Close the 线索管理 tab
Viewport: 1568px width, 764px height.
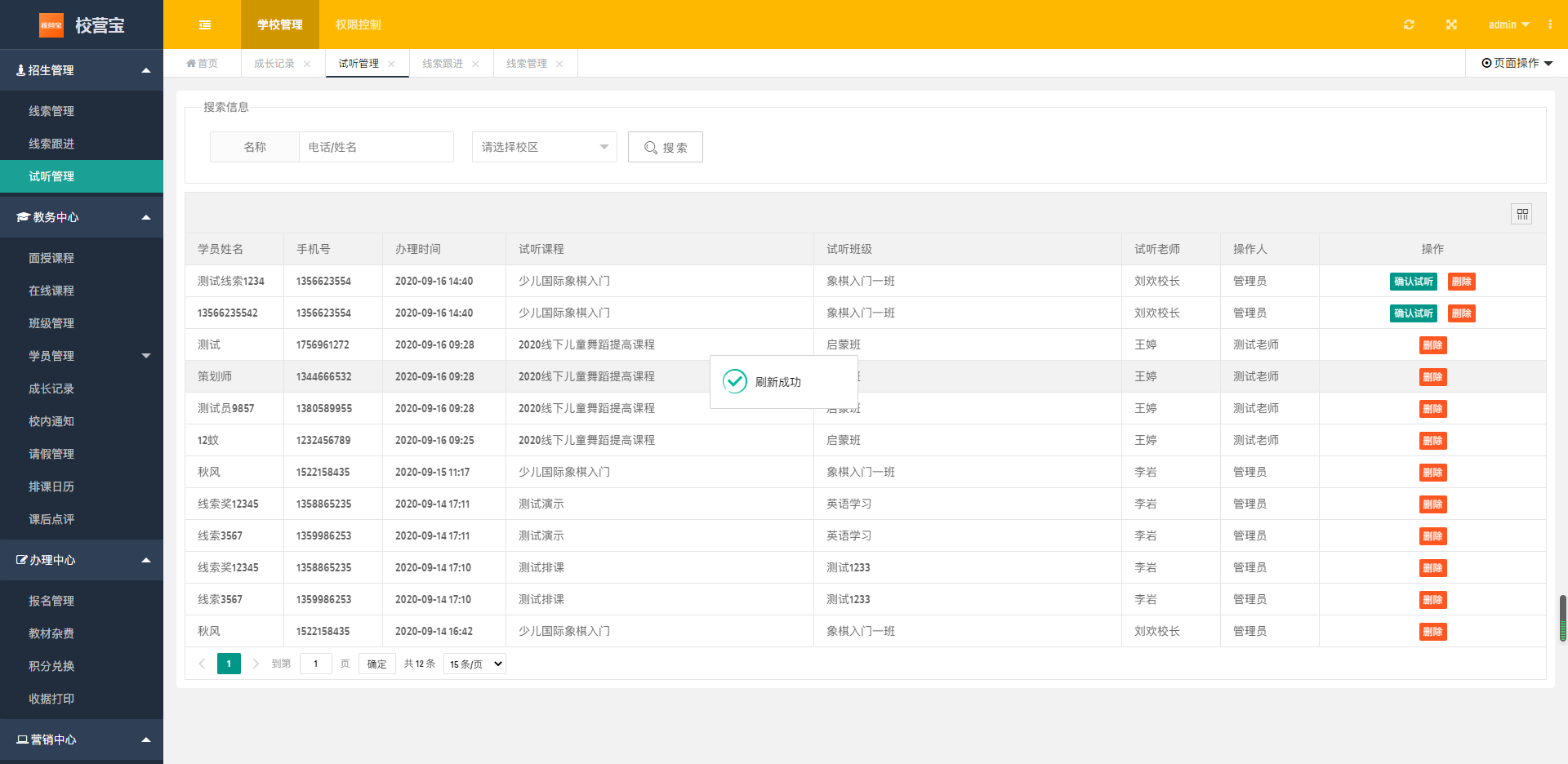pos(559,64)
